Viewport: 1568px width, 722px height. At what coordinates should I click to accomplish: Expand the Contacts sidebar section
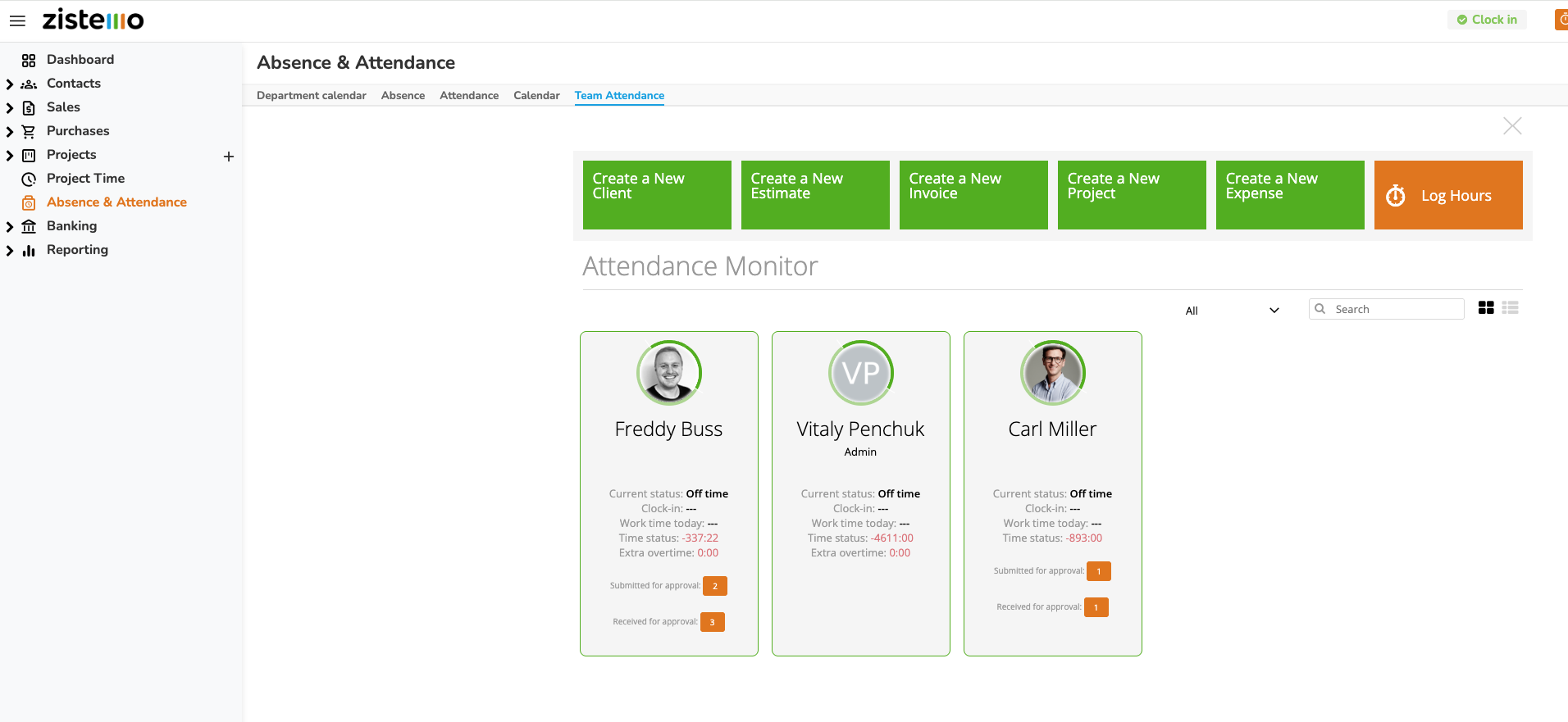[x=10, y=84]
